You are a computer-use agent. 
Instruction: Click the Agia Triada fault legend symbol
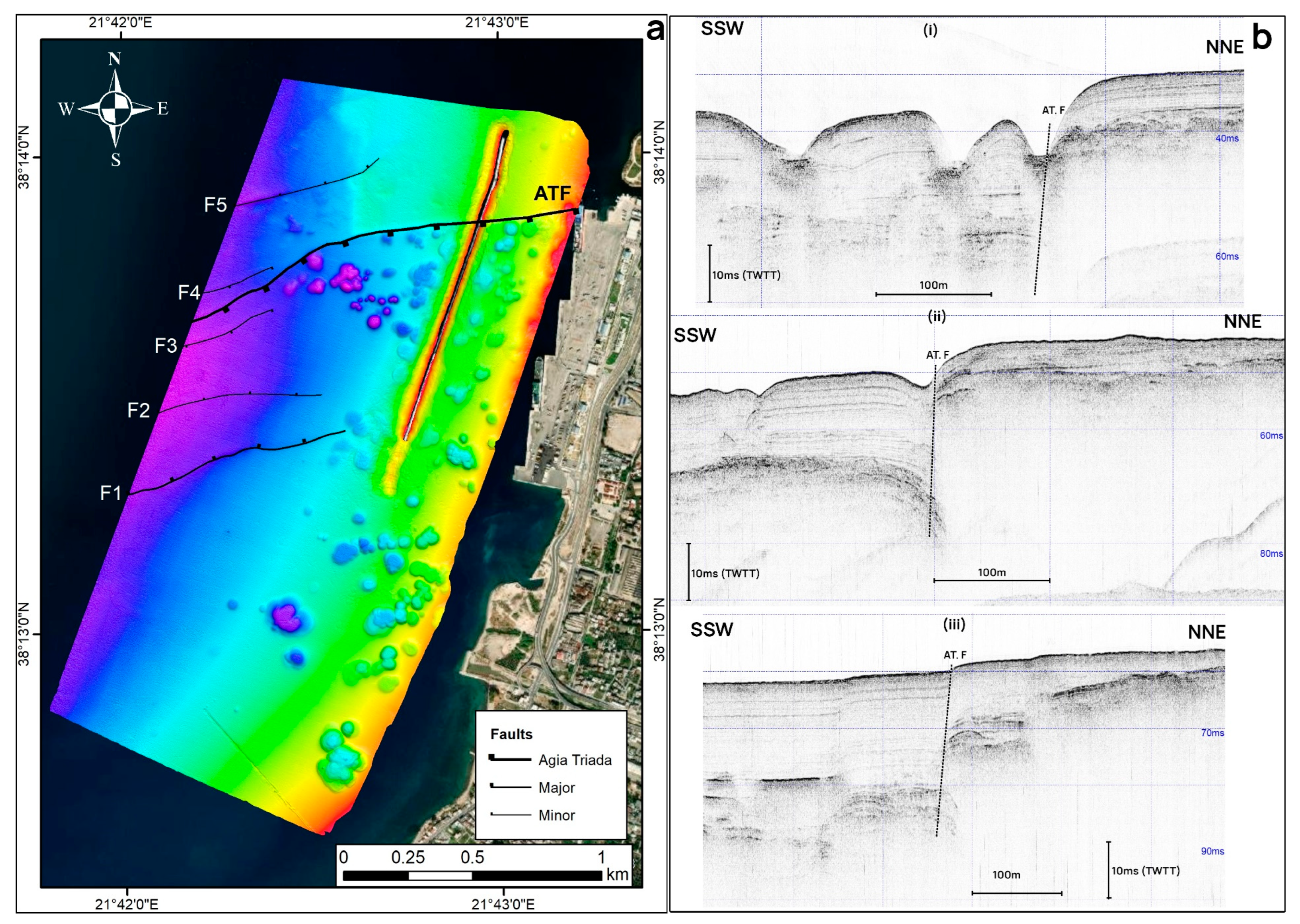pos(510,759)
